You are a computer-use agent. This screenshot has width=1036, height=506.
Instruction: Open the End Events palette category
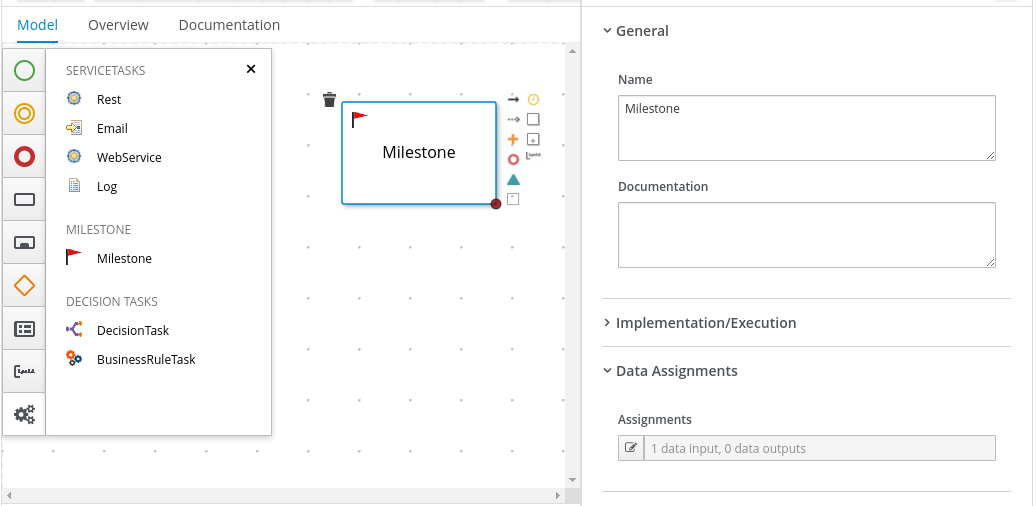coord(24,156)
